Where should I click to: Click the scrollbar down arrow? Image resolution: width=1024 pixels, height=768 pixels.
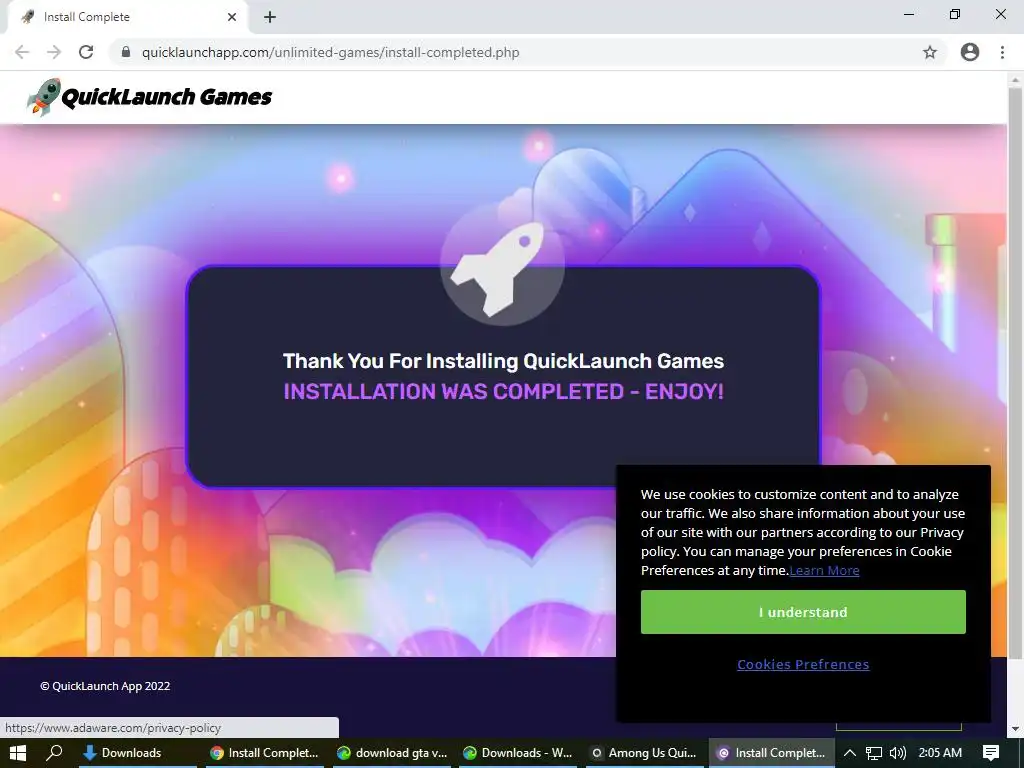click(1015, 729)
